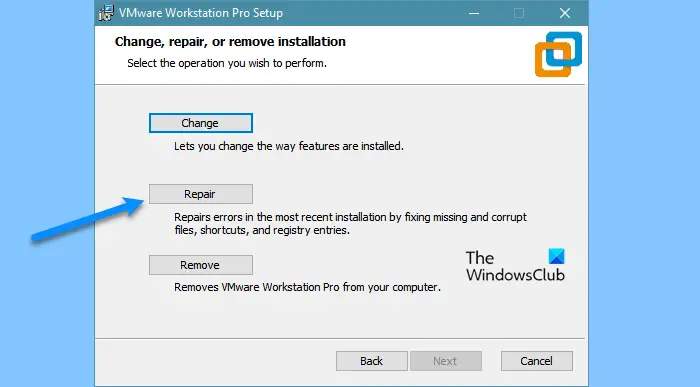
Task: Click the greyed-out maximize button
Action: pyautogui.click(x=519, y=13)
